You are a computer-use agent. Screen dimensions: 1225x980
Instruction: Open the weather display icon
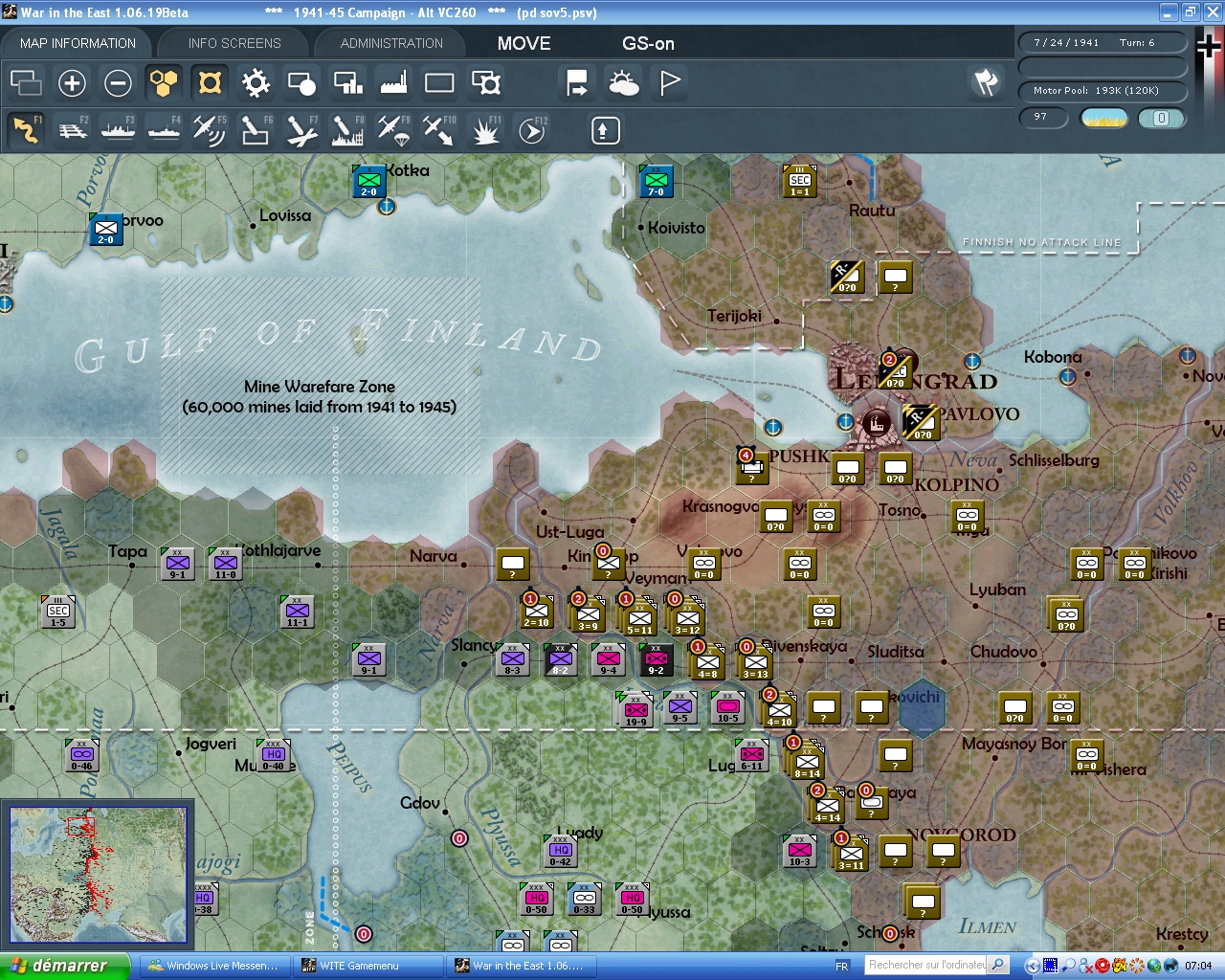tap(624, 83)
